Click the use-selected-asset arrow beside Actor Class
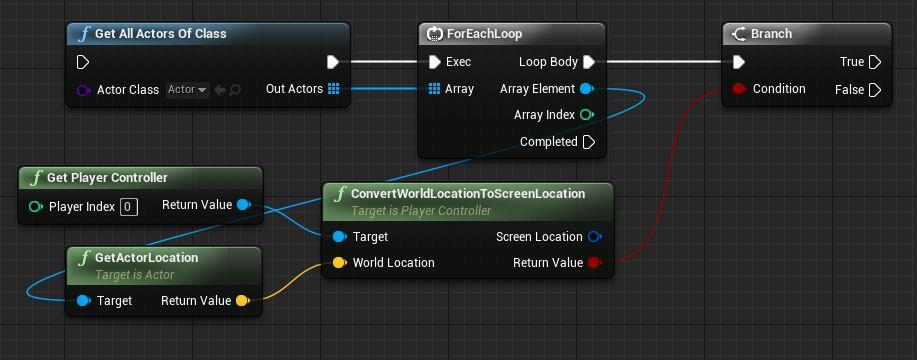Viewport: 917px width, 360px height. [x=220, y=90]
